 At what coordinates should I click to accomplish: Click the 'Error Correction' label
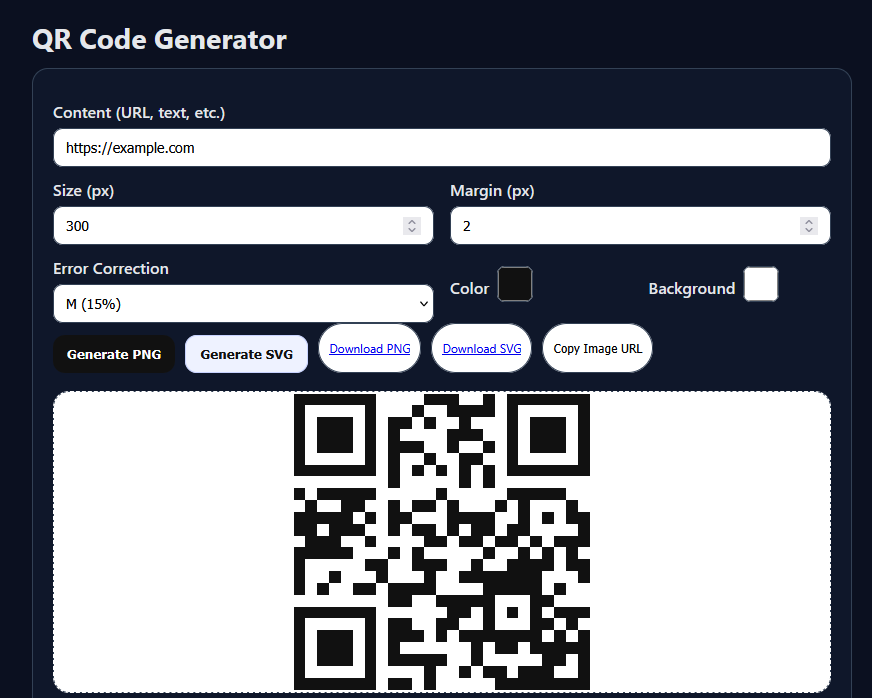point(111,269)
